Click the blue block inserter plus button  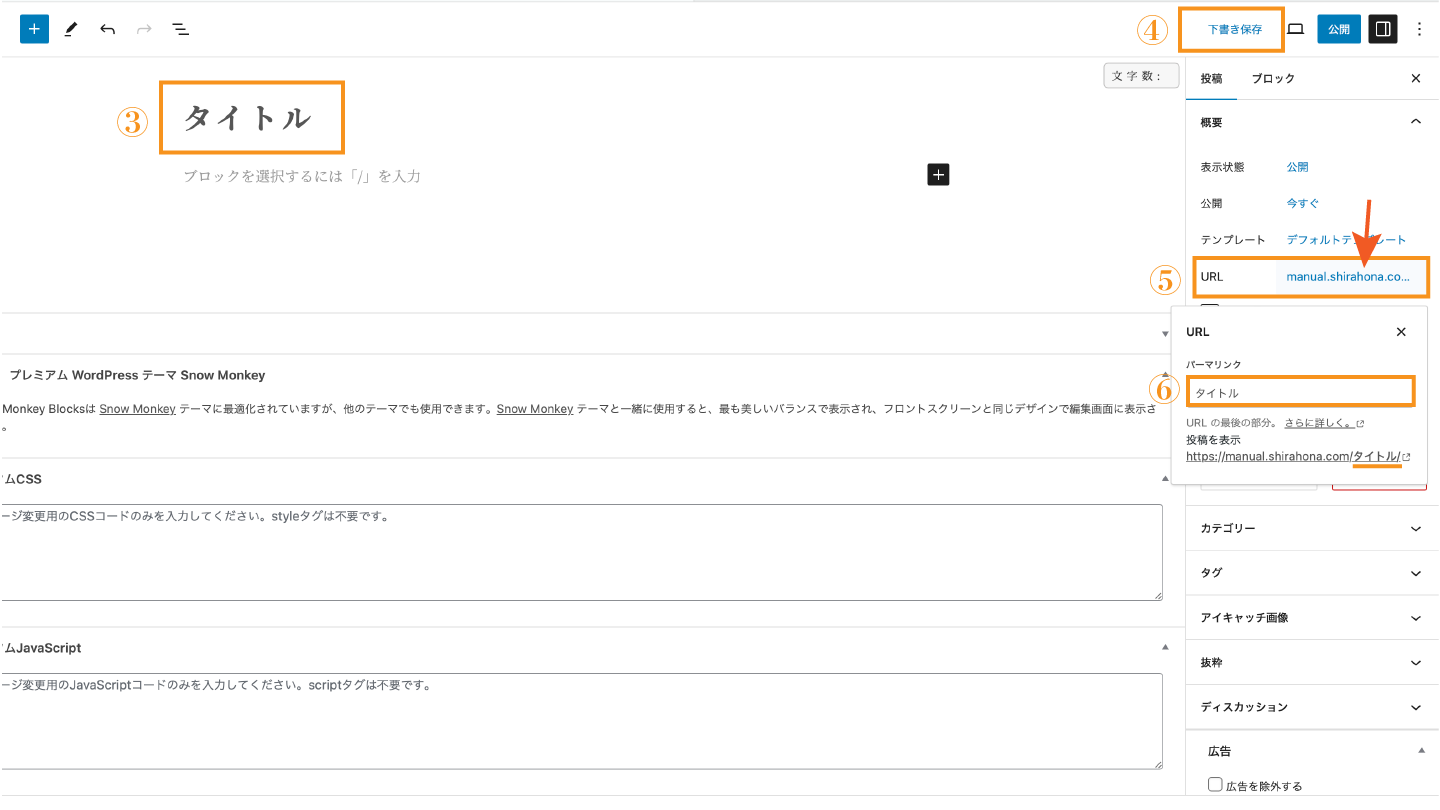tap(34, 29)
